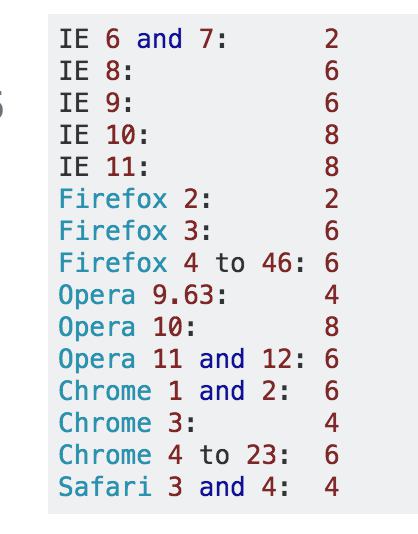
Task: Select "Opera 11 and 12:" text
Action: click(x=182, y=359)
